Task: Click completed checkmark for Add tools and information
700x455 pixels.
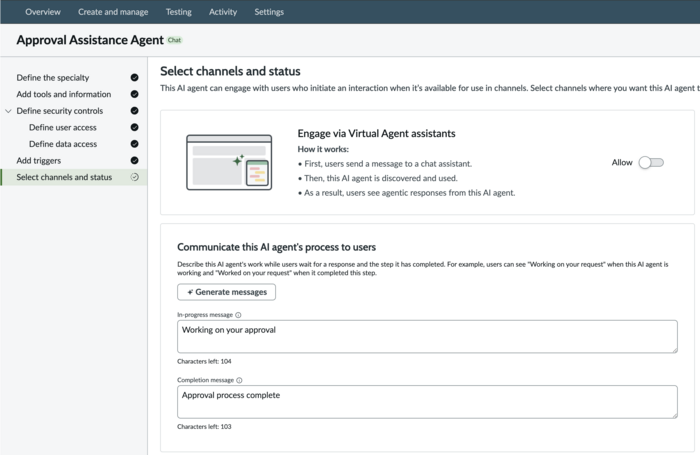Action: click(134, 94)
